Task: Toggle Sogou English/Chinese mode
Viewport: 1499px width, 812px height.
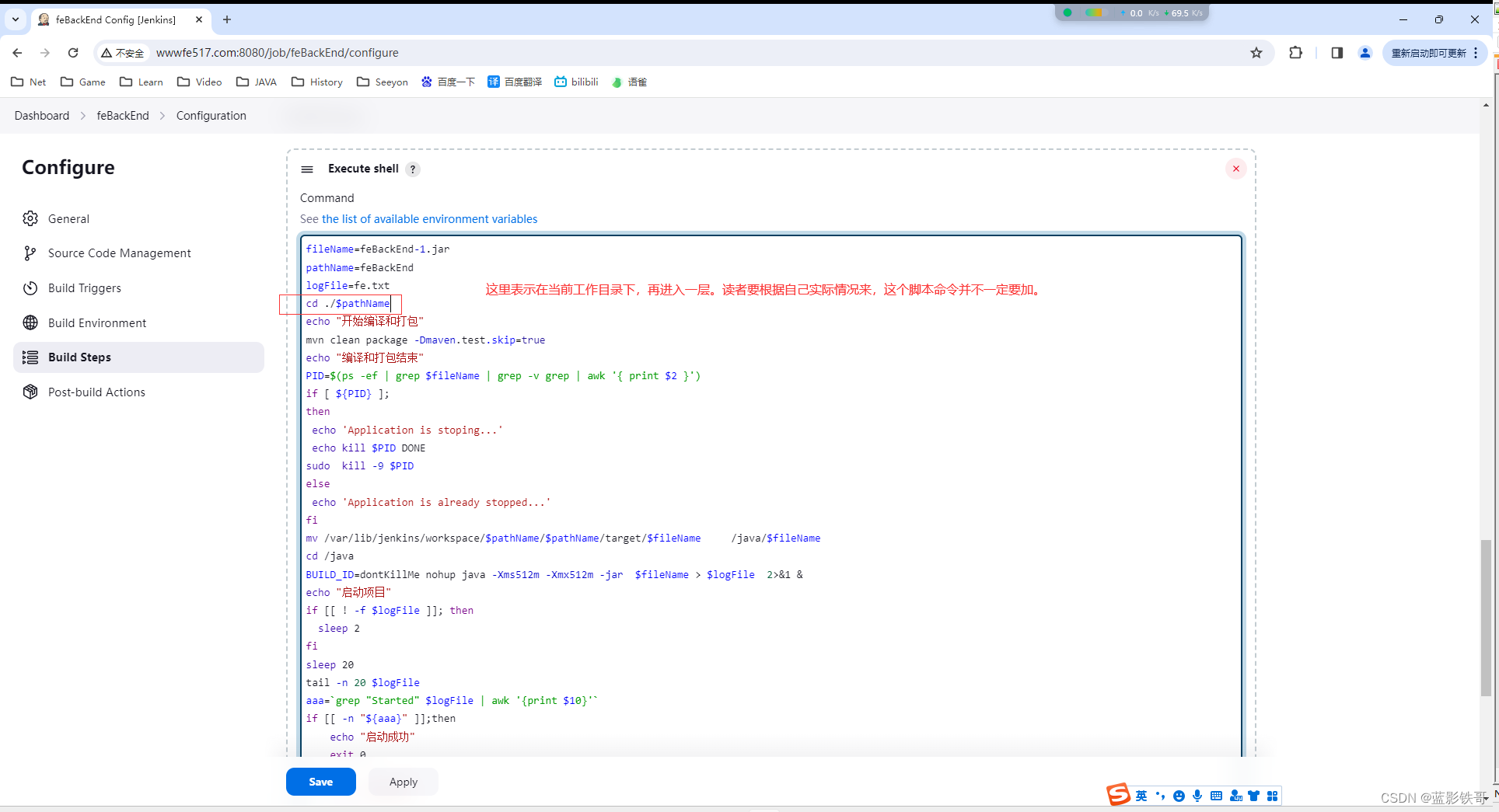Action: click(x=1141, y=796)
